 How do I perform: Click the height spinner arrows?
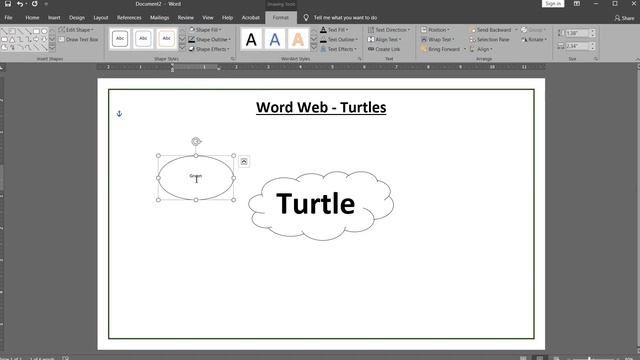pyautogui.click(x=593, y=33)
